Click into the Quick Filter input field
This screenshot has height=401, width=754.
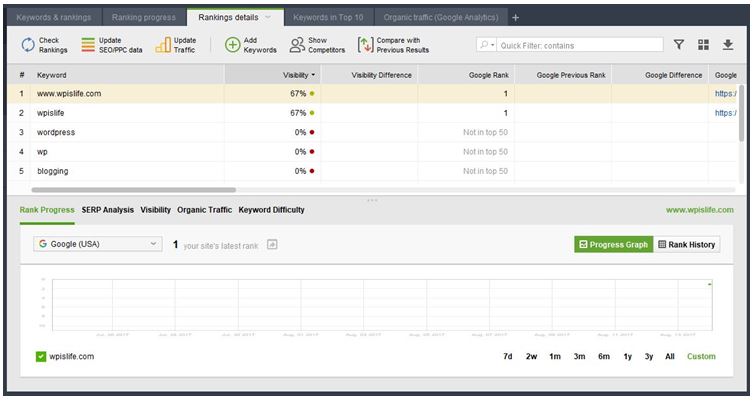[579, 45]
